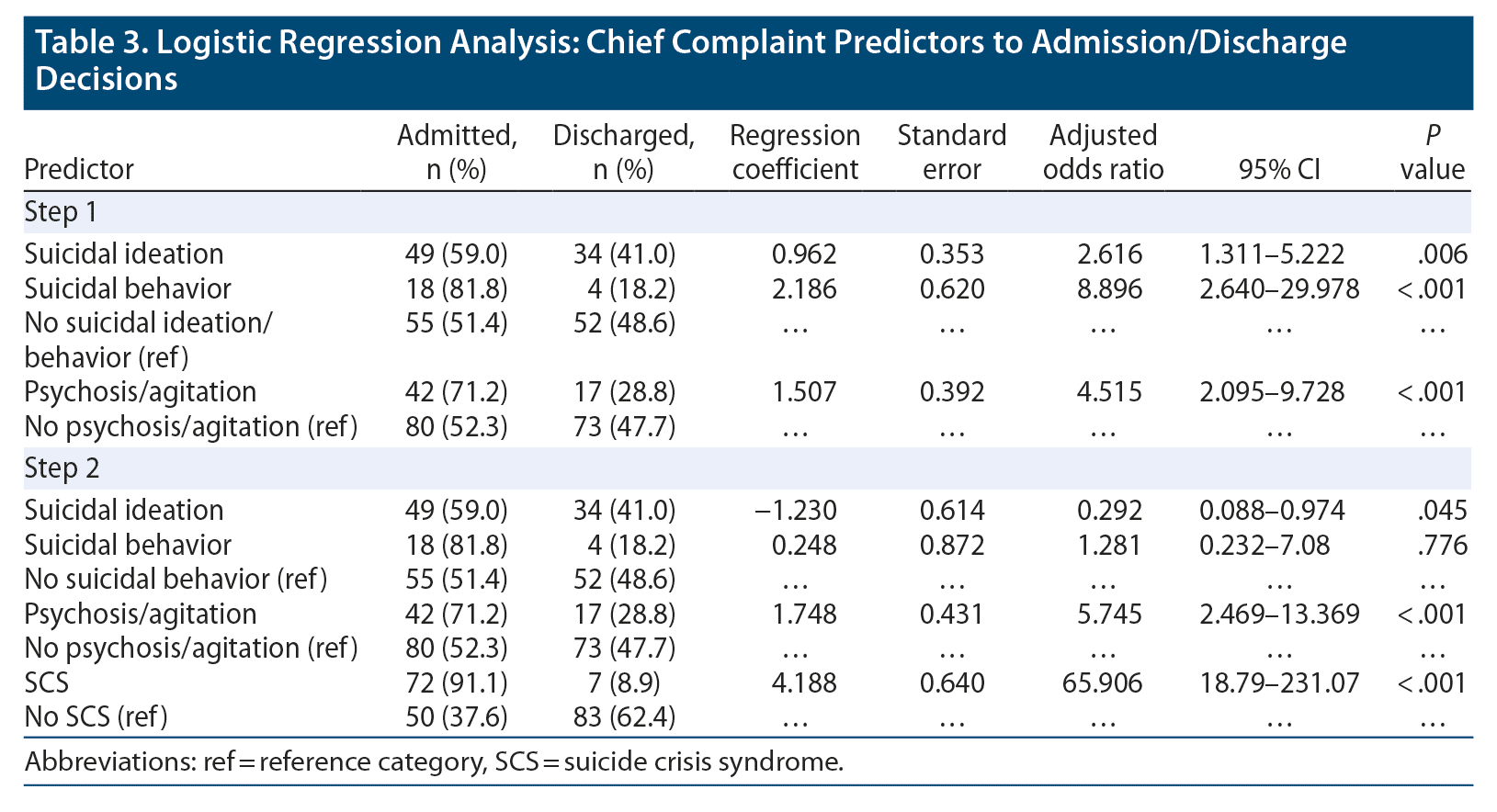The image size is (1497, 812).
Task: Click the Abbreviations footnote text
Action: click(434, 762)
